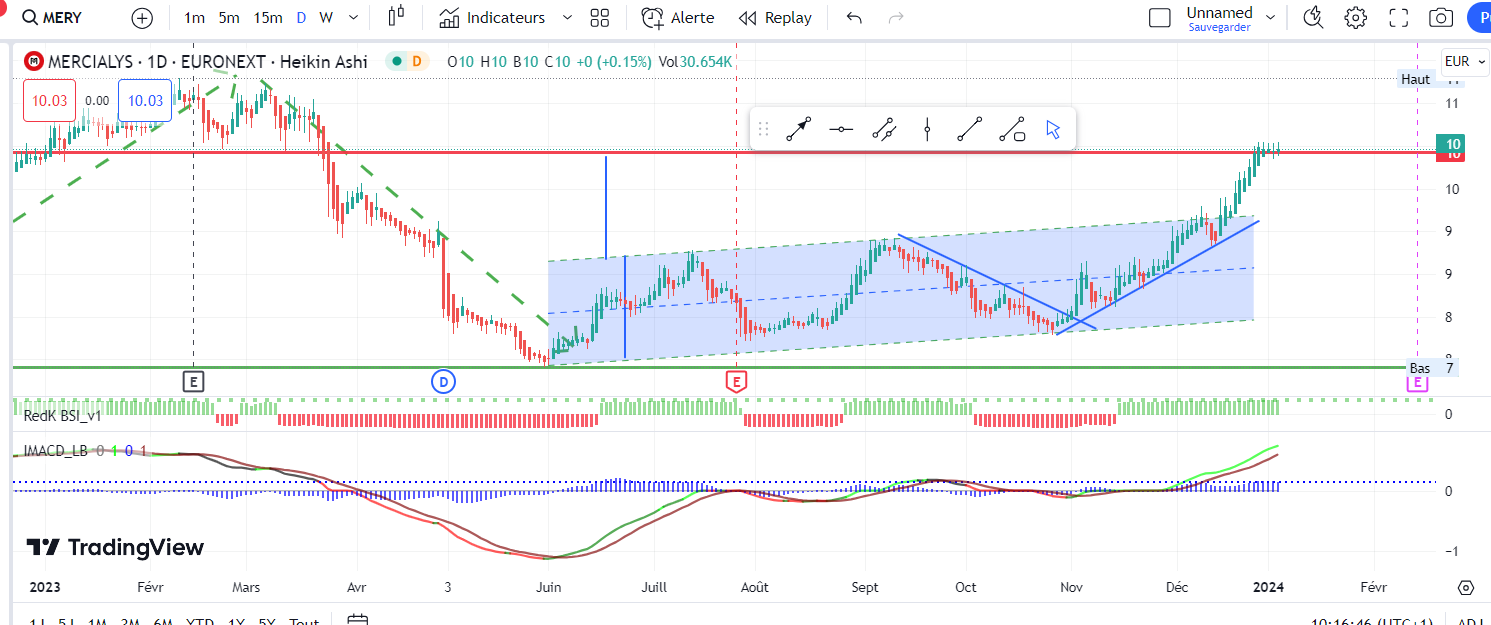Click the green 10 current price label
This screenshot has height=625, width=1491.
point(1449,144)
